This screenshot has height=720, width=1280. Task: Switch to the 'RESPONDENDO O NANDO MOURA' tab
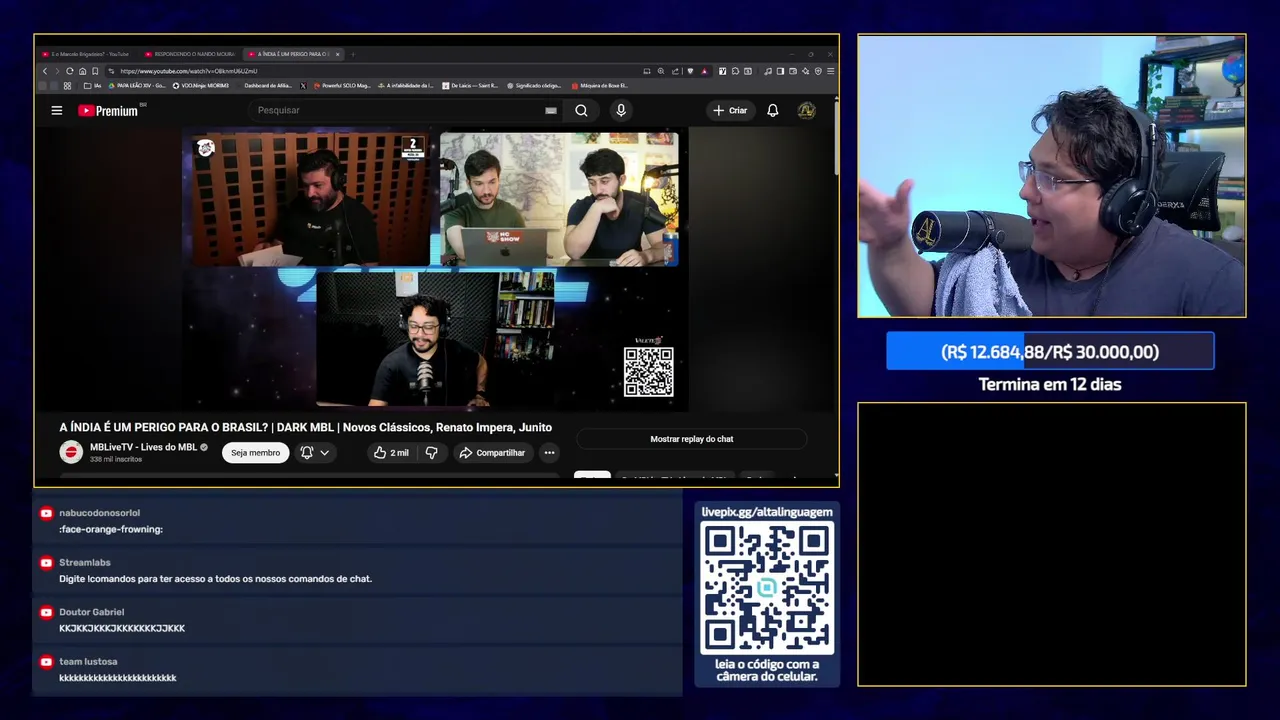(x=190, y=54)
